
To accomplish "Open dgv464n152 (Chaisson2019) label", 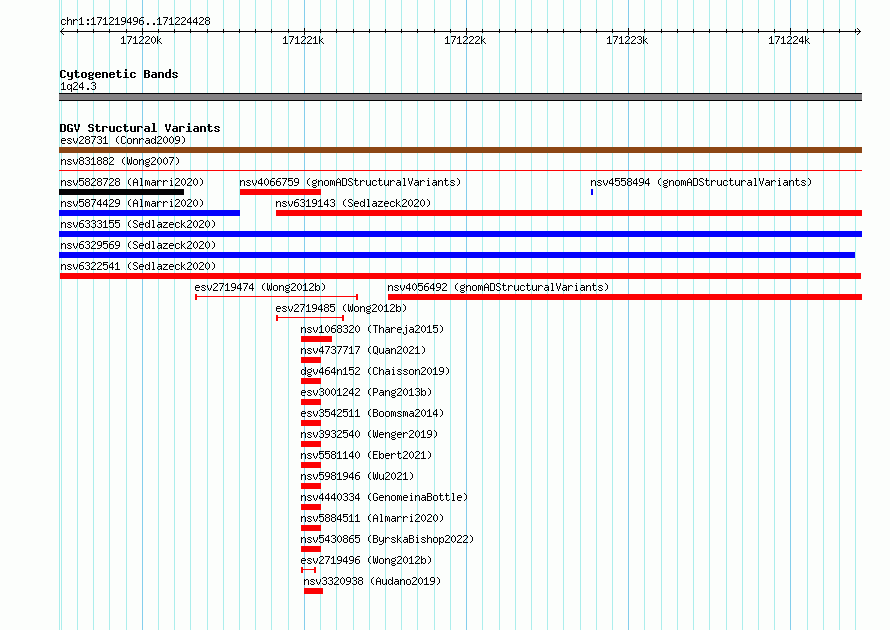I will (x=375, y=371).
